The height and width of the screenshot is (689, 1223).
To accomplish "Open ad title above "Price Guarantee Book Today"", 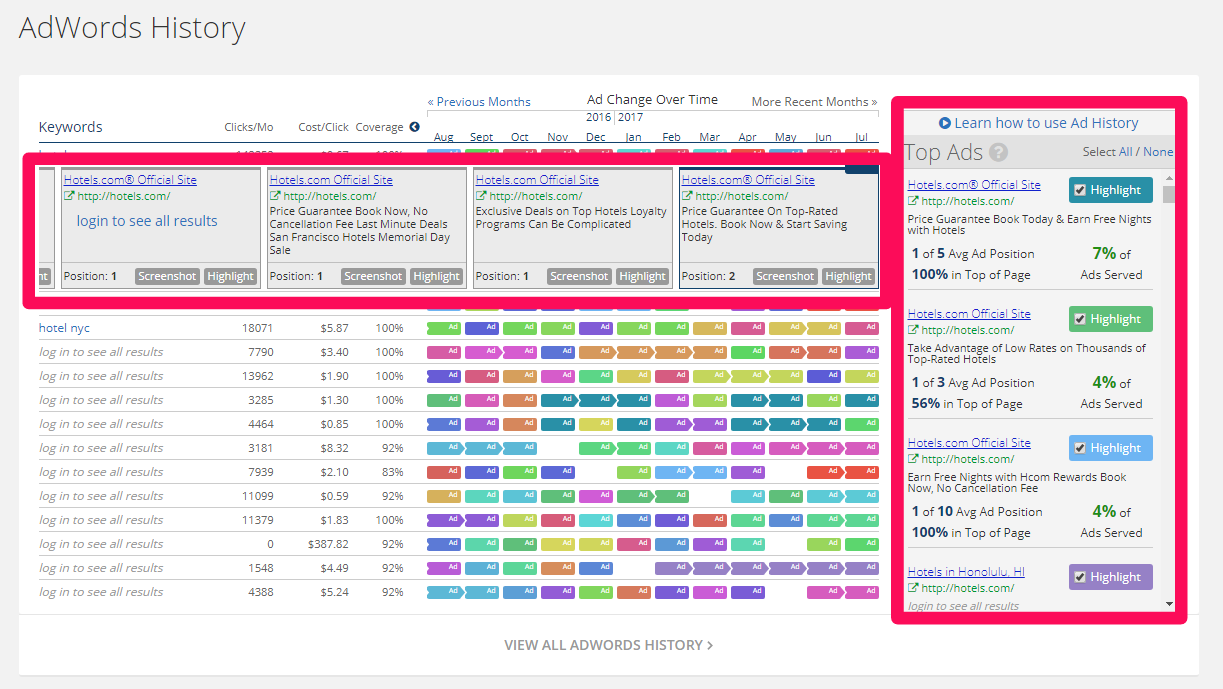I will click(x=974, y=185).
